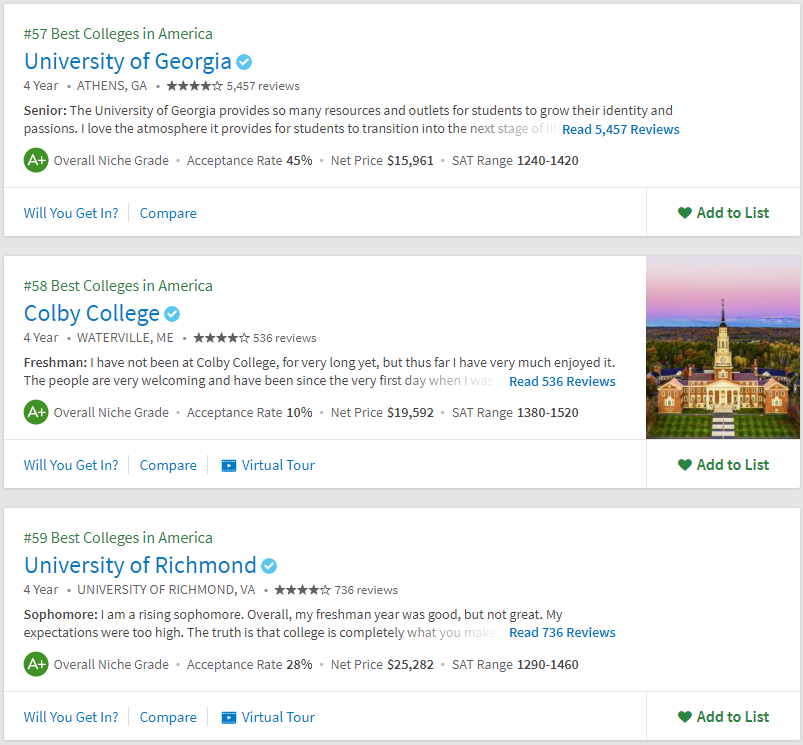The image size is (803, 745).
Task: Click '#59 Best Colleges in America' ranking
Action: (118, 538)
